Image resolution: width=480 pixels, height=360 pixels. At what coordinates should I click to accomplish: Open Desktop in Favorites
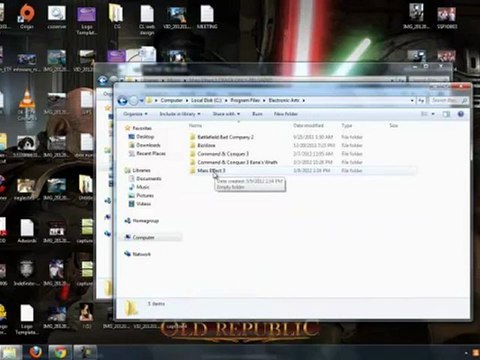[145, 137]
